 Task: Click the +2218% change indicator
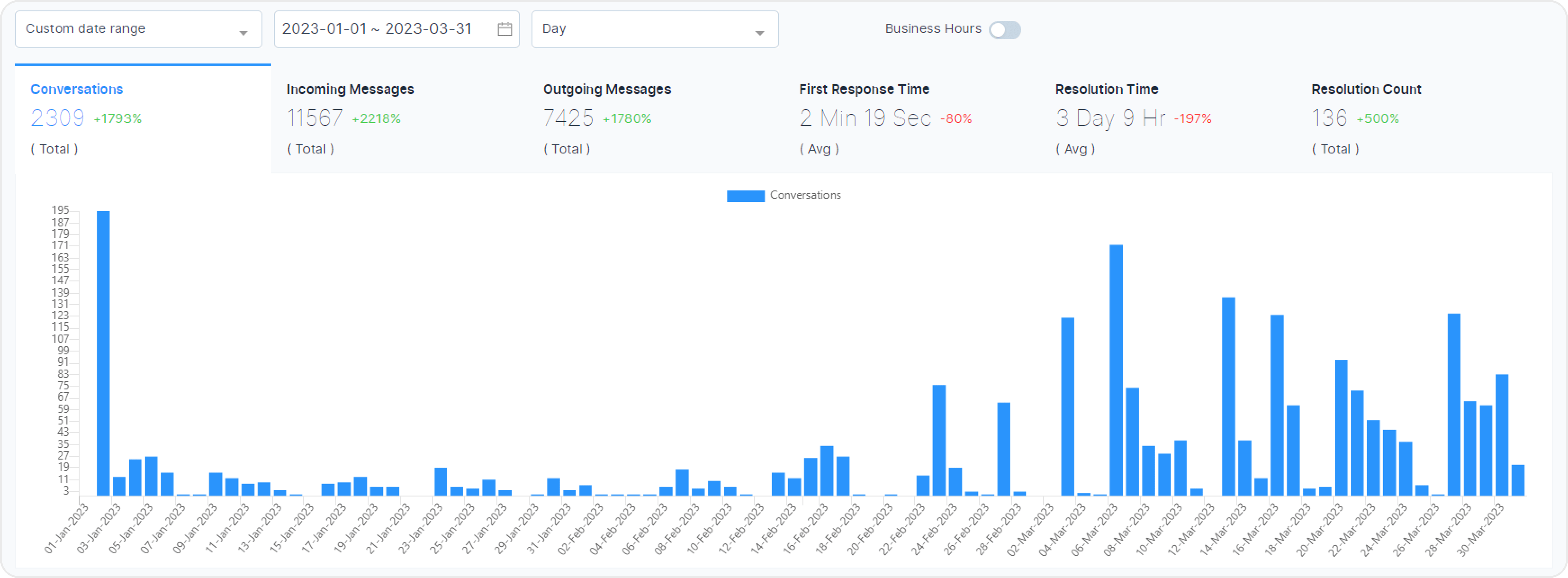pos(376,119)
